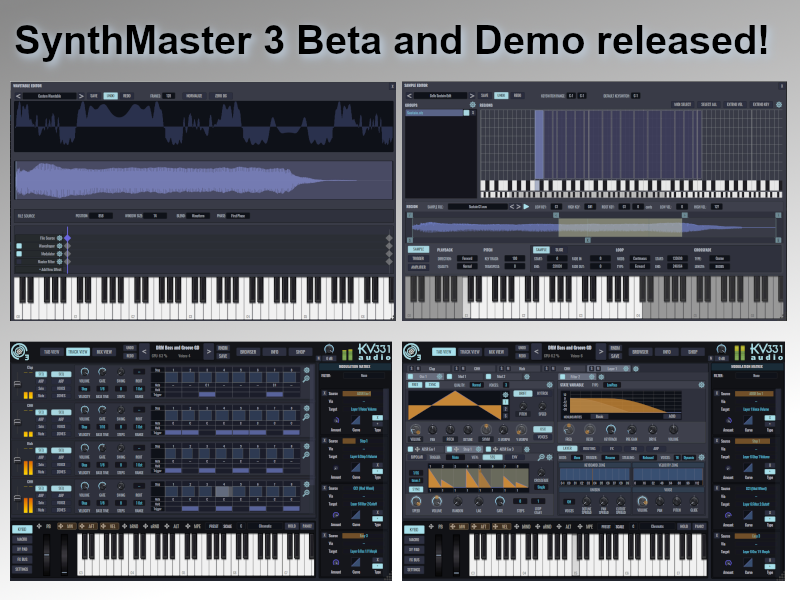800x600 pixels.
Task: Toggle the Mod 1 enable checkbox
Action: click(449, 377)
